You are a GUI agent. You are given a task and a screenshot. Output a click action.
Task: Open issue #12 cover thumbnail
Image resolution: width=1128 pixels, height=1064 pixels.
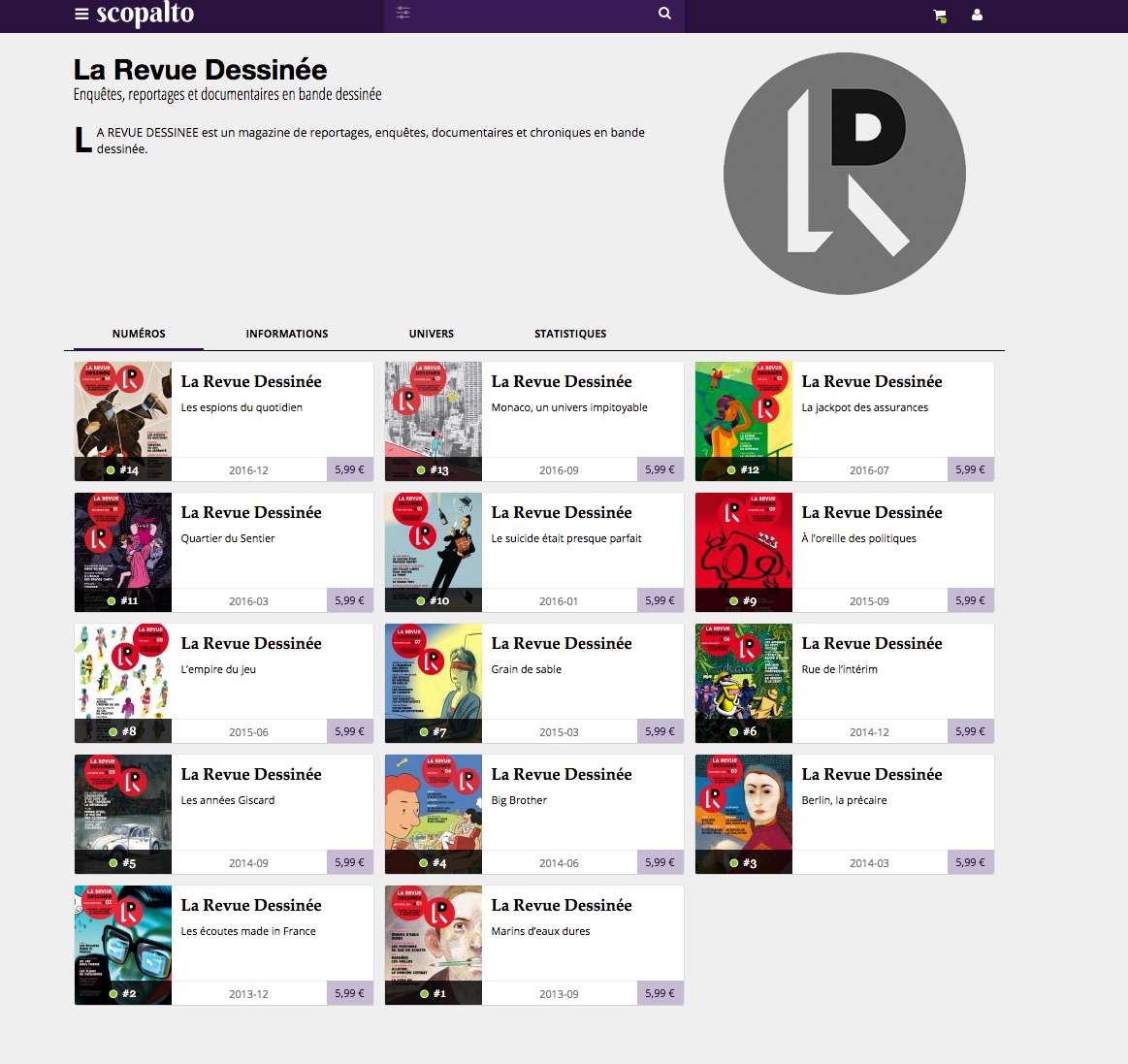point(744,421)
